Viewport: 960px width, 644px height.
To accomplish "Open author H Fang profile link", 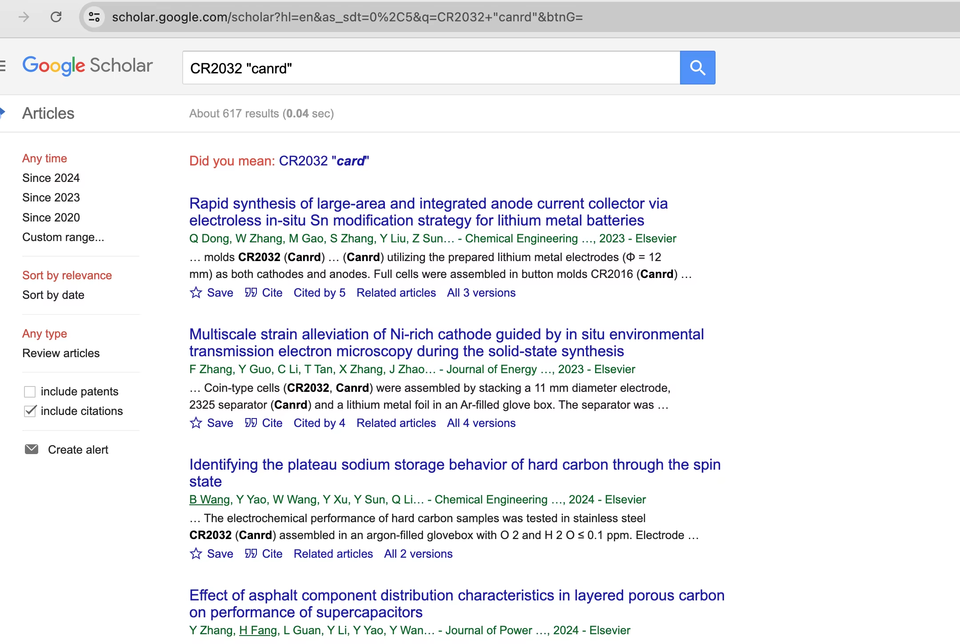I will 258,630.
